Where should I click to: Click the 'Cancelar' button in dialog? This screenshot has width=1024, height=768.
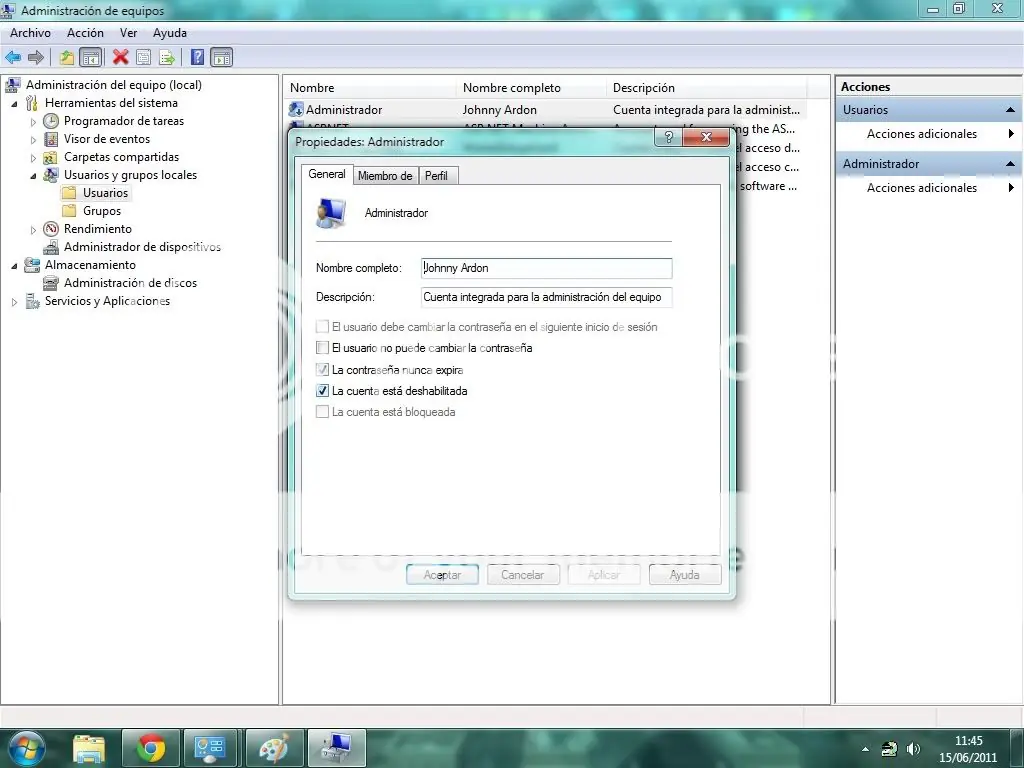(x=522, y=575)
